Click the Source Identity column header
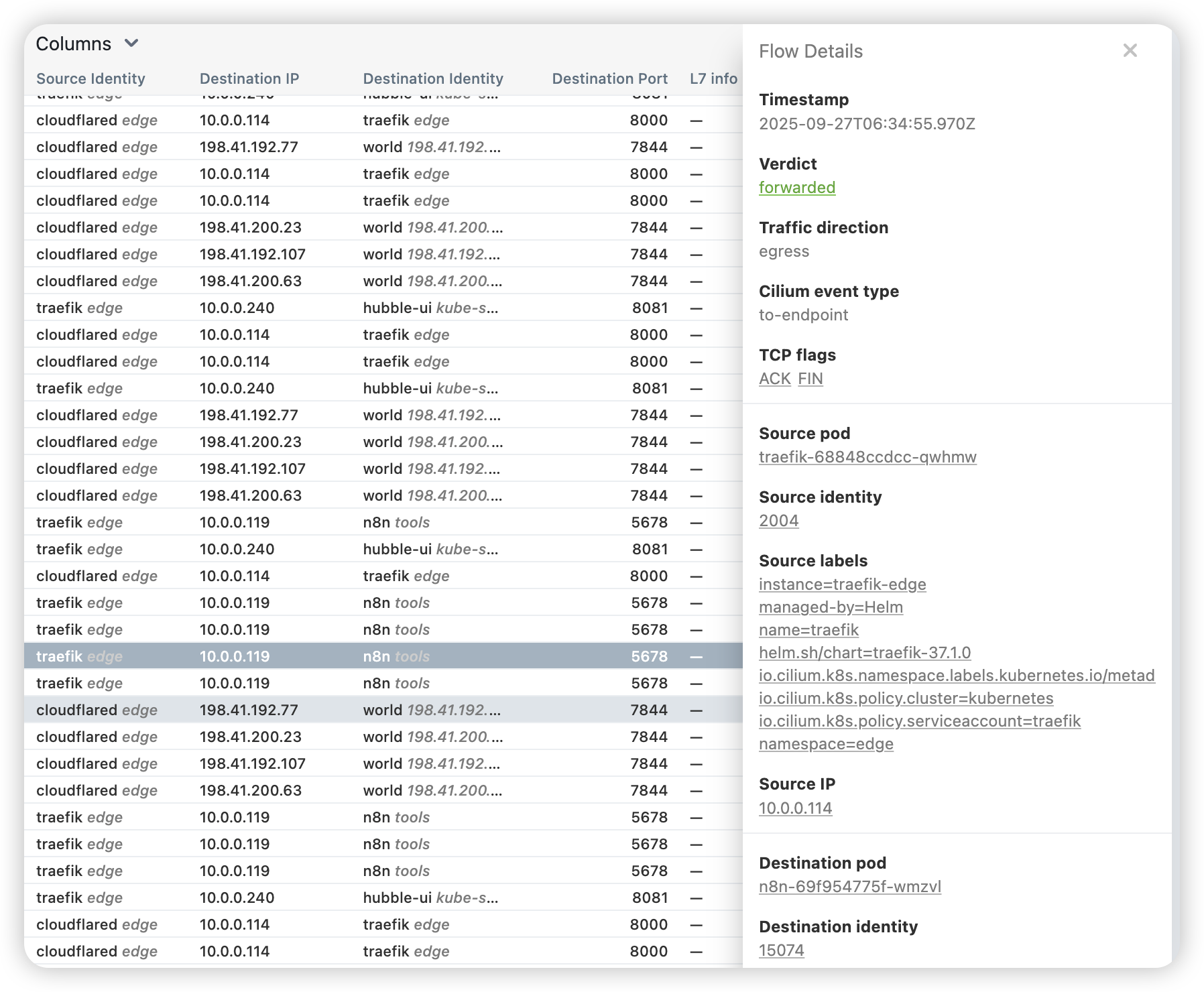This screenshot has height=992, width=1204. point(91,78)
